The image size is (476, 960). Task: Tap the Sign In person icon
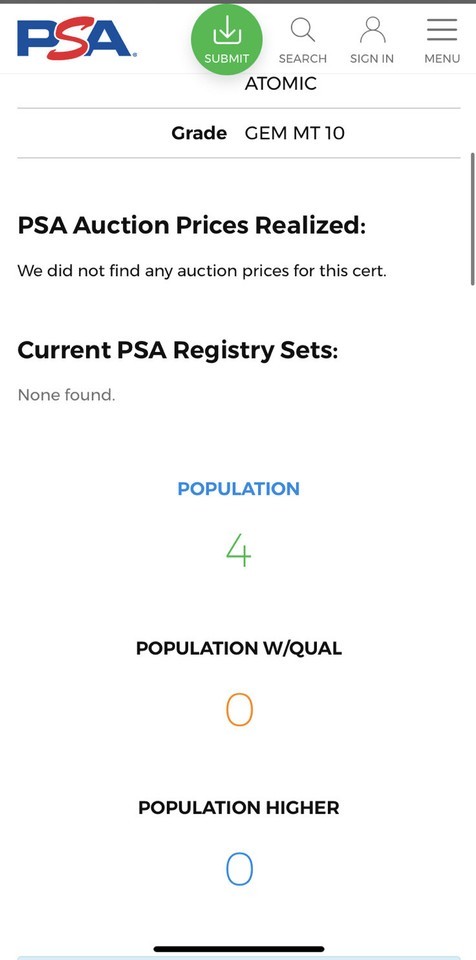coord(372,30)
